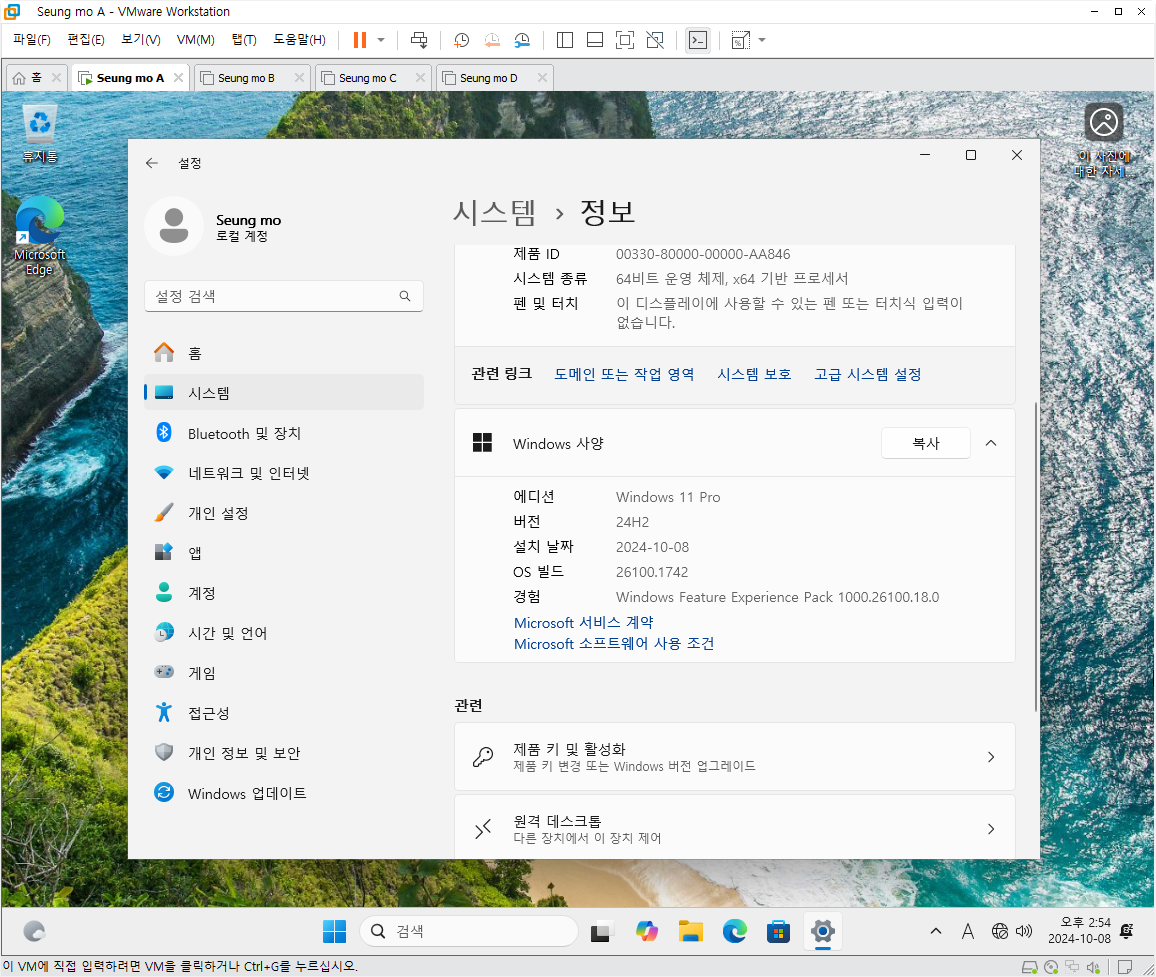Viewport: 1156px width, 977px height.
Task: Pause the VM with the orange pause icon
Action: [x=360, y=40]
